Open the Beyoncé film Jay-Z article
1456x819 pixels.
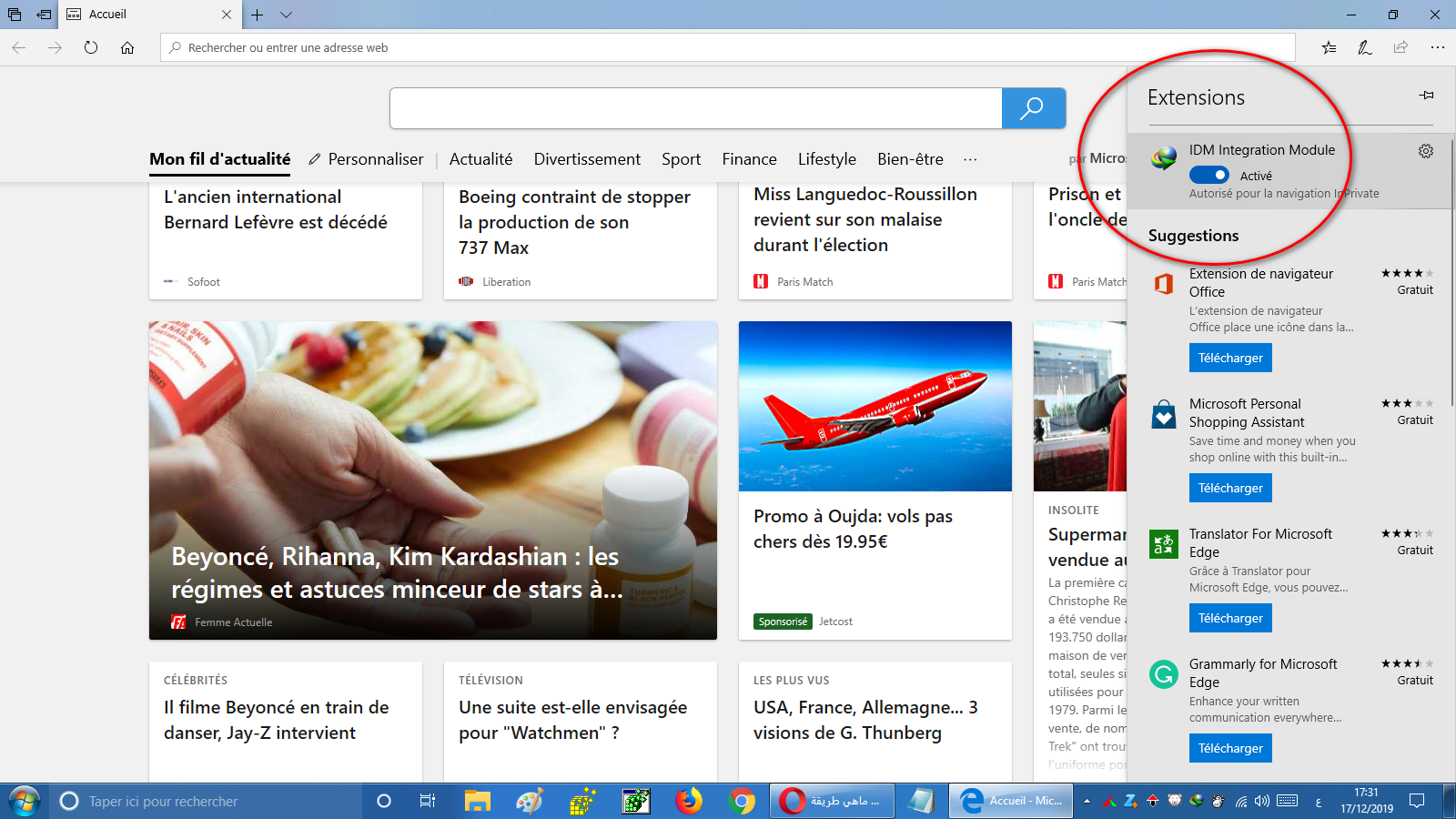[x=277, y=720]
